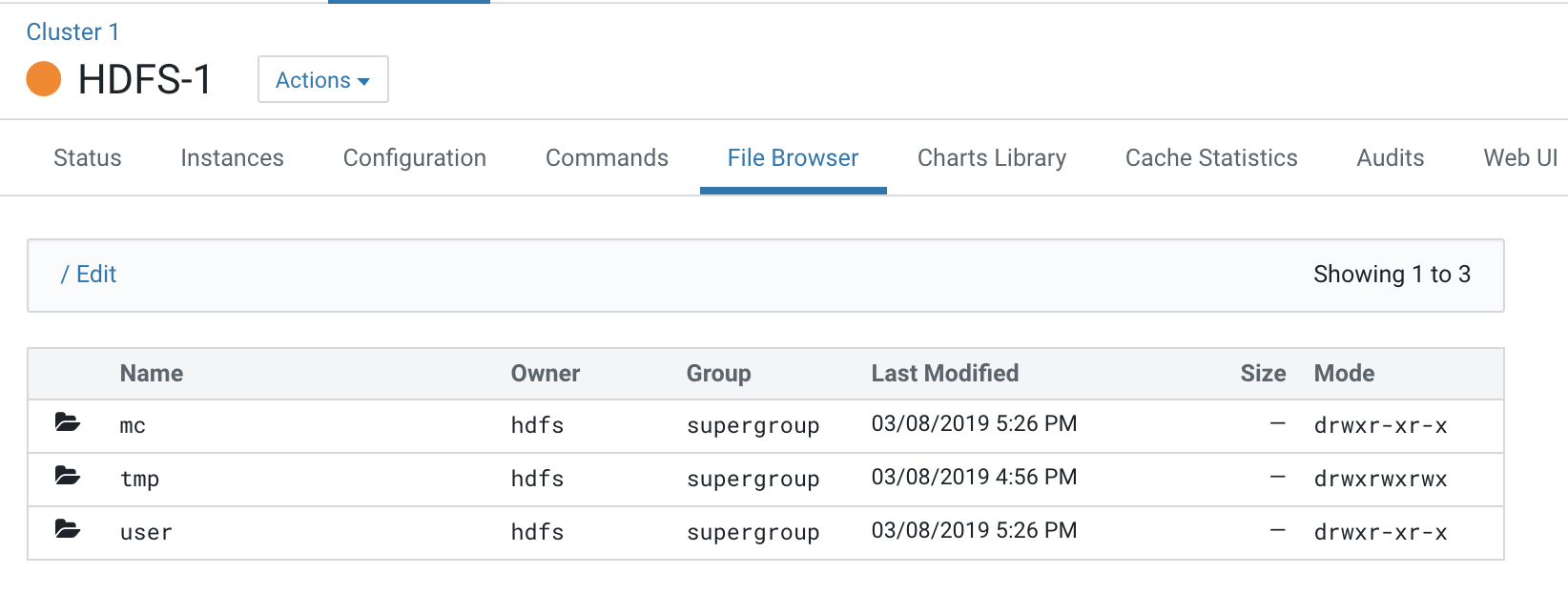The image size is (1568, 614).
Task: Open the tmp directory name
Action: click(x=139, y=479)
